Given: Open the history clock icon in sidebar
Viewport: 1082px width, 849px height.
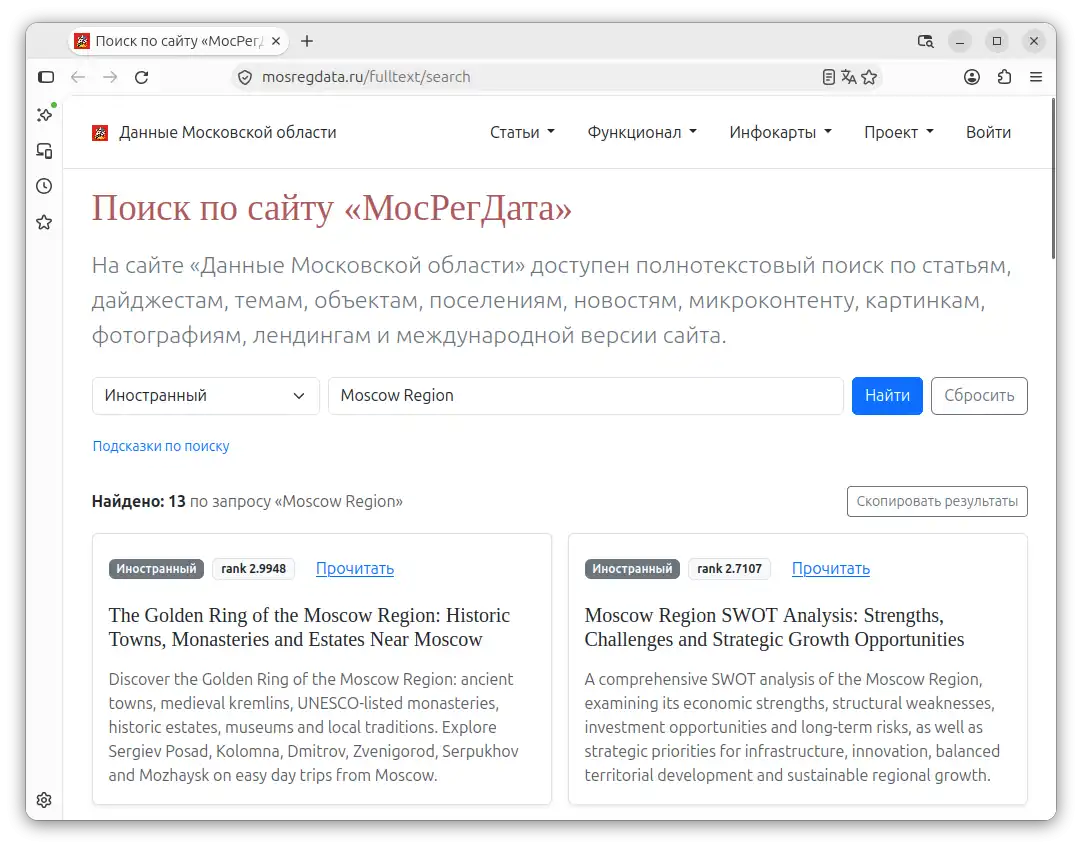Looking at the screenshot, I should (x=44, y=186).
